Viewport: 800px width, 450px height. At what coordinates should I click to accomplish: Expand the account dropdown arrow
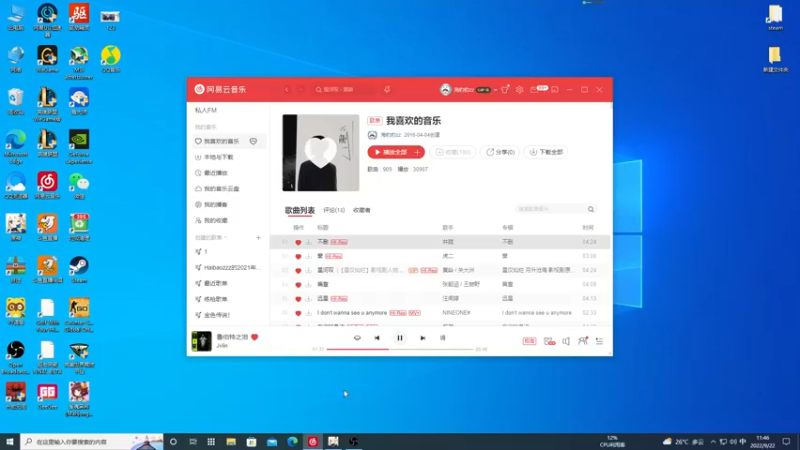coord(495,90)
